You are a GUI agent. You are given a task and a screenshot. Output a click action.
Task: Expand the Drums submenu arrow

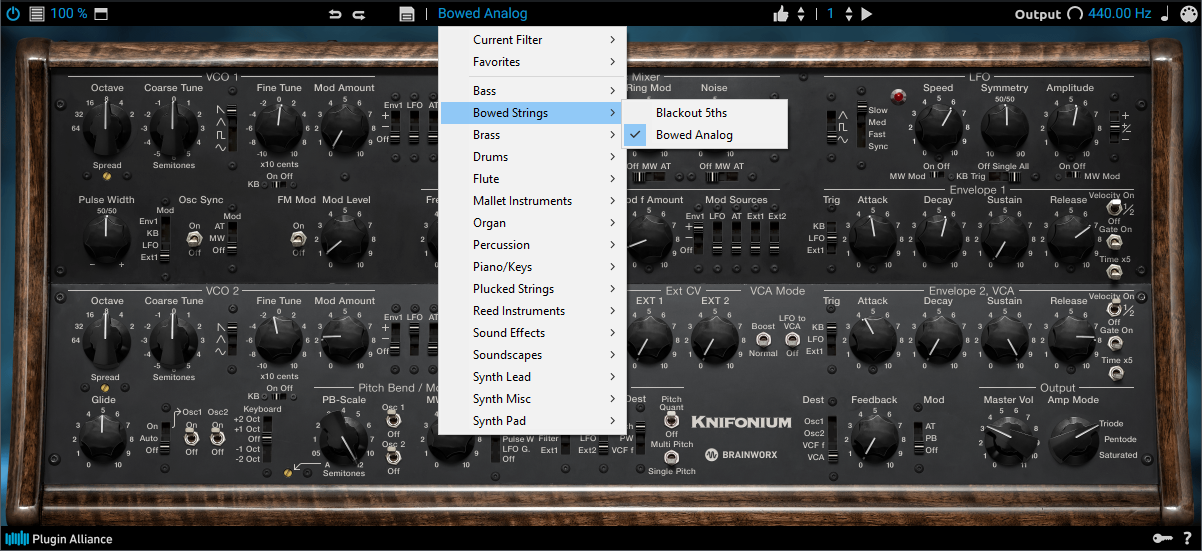(x=612, y=157)
